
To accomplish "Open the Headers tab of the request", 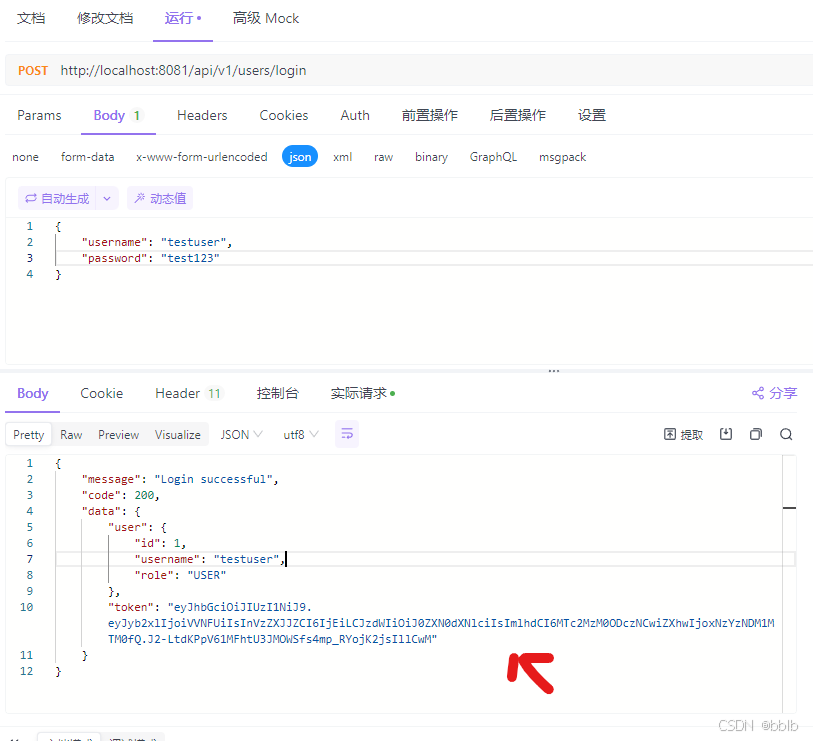I will (202, 115).
